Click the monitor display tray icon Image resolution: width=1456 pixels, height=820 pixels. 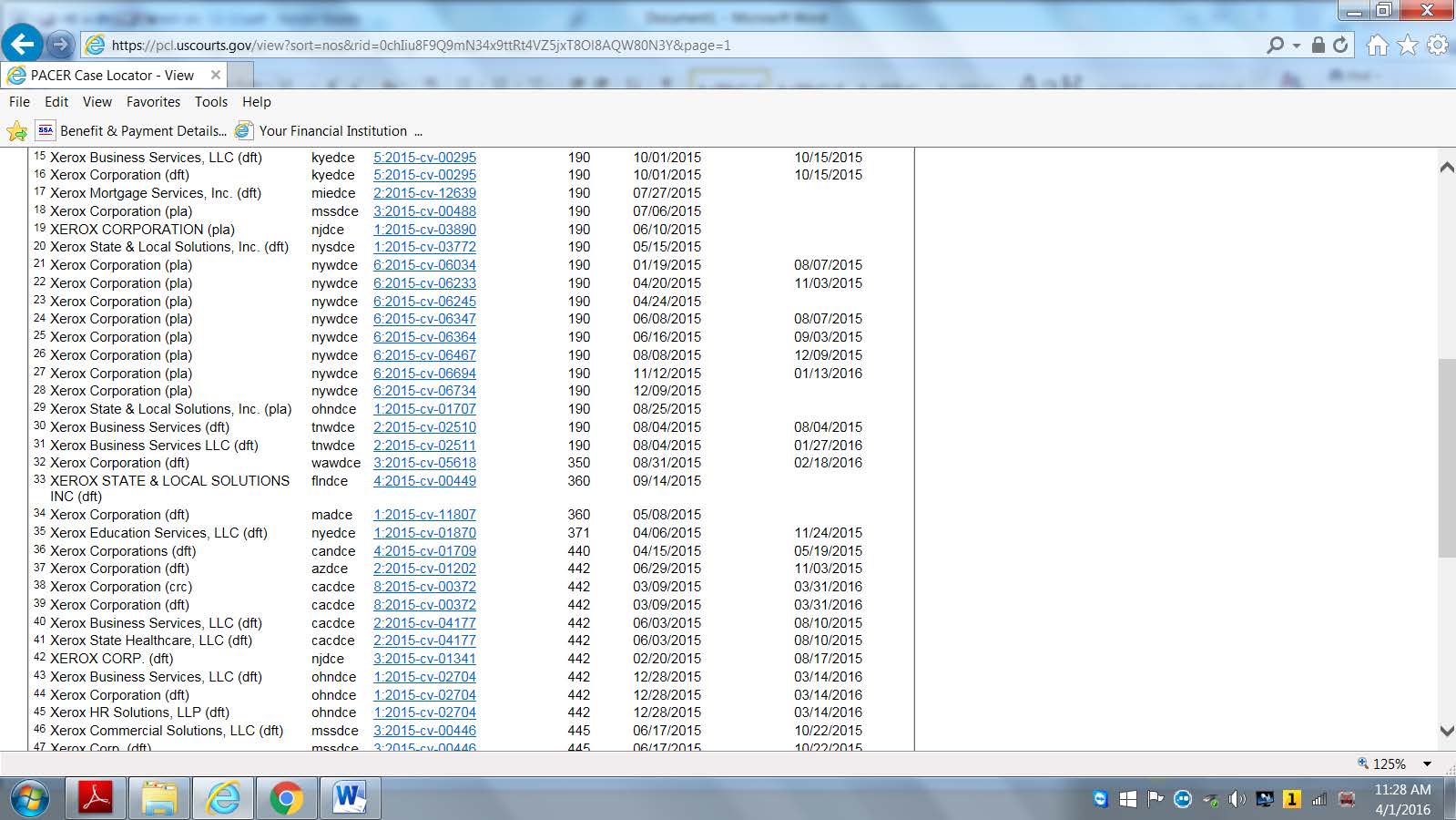click(x=1265, y=799)
